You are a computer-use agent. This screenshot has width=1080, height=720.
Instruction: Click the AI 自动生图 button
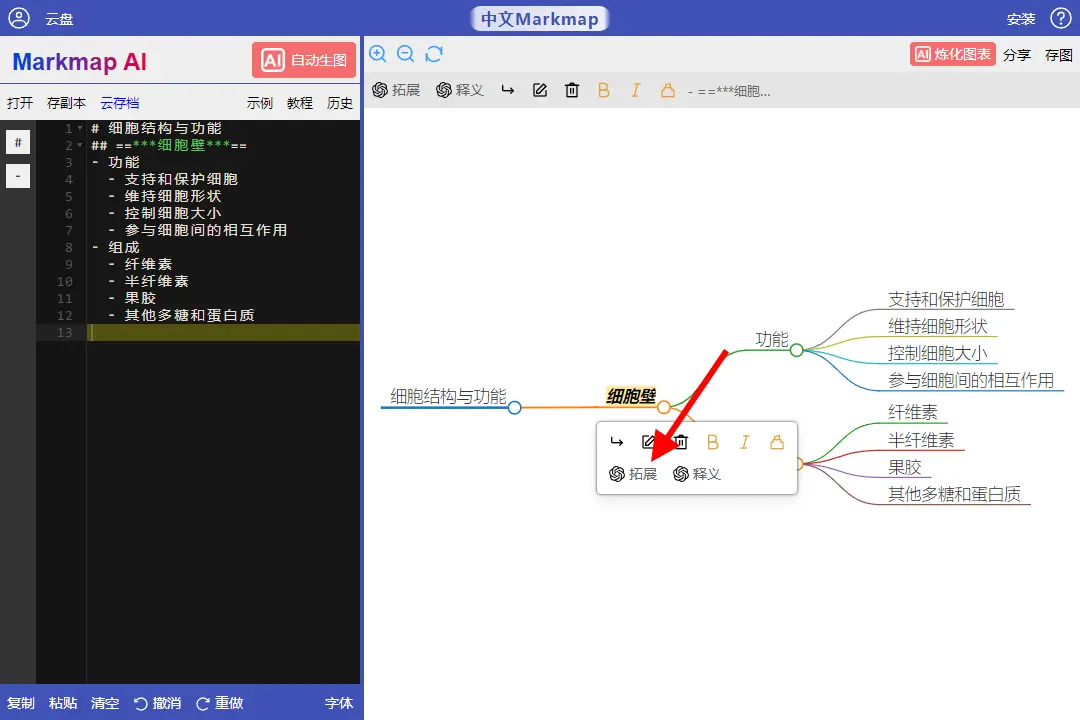(304, 61)
